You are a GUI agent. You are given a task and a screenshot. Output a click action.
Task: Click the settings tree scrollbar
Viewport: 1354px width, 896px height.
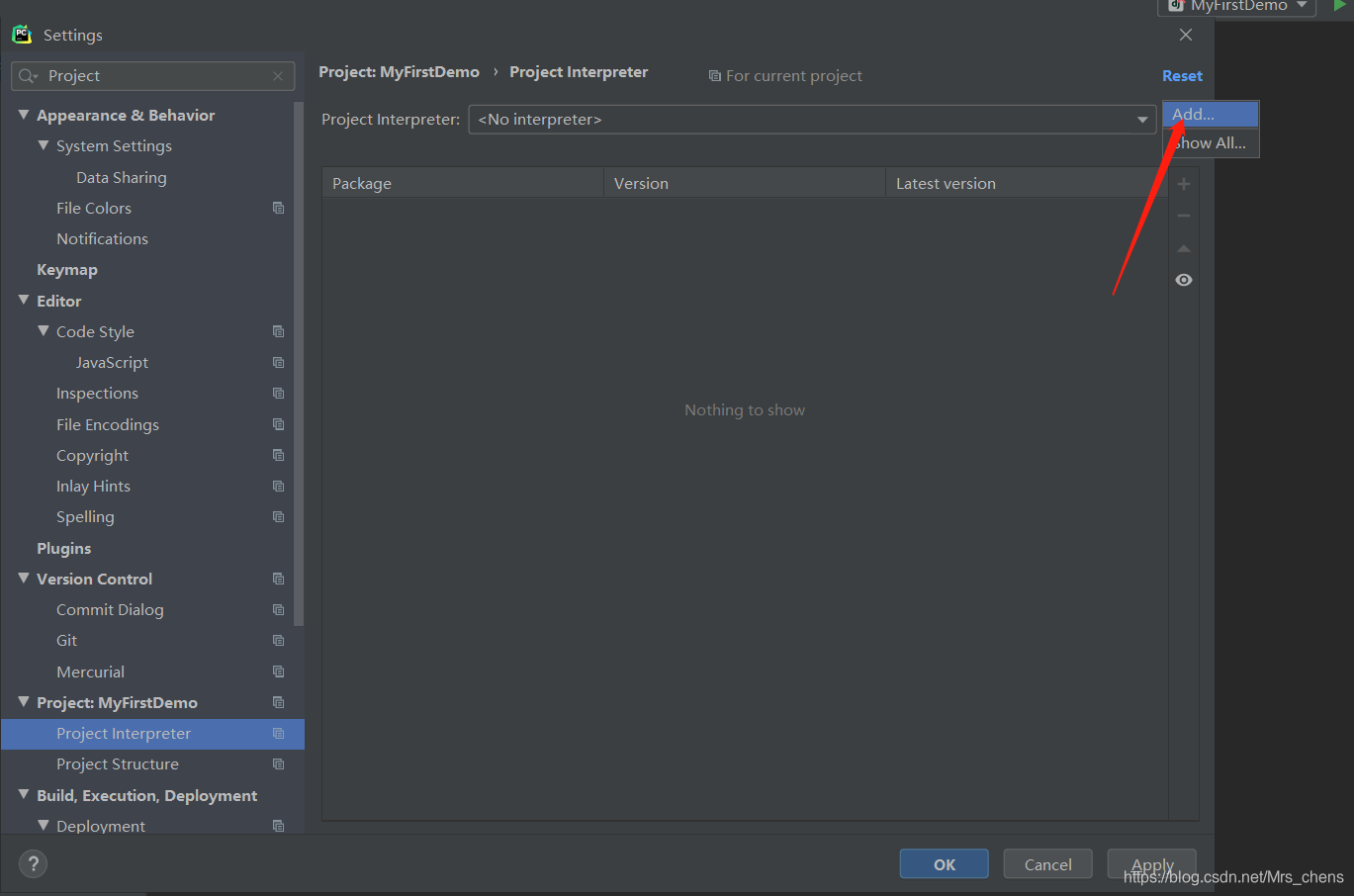[299, 366]
